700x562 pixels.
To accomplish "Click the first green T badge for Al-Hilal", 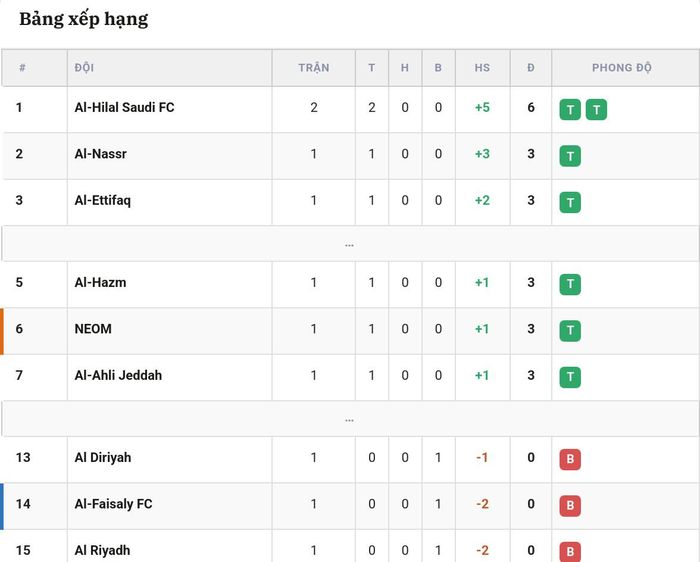I will point(570,110).
